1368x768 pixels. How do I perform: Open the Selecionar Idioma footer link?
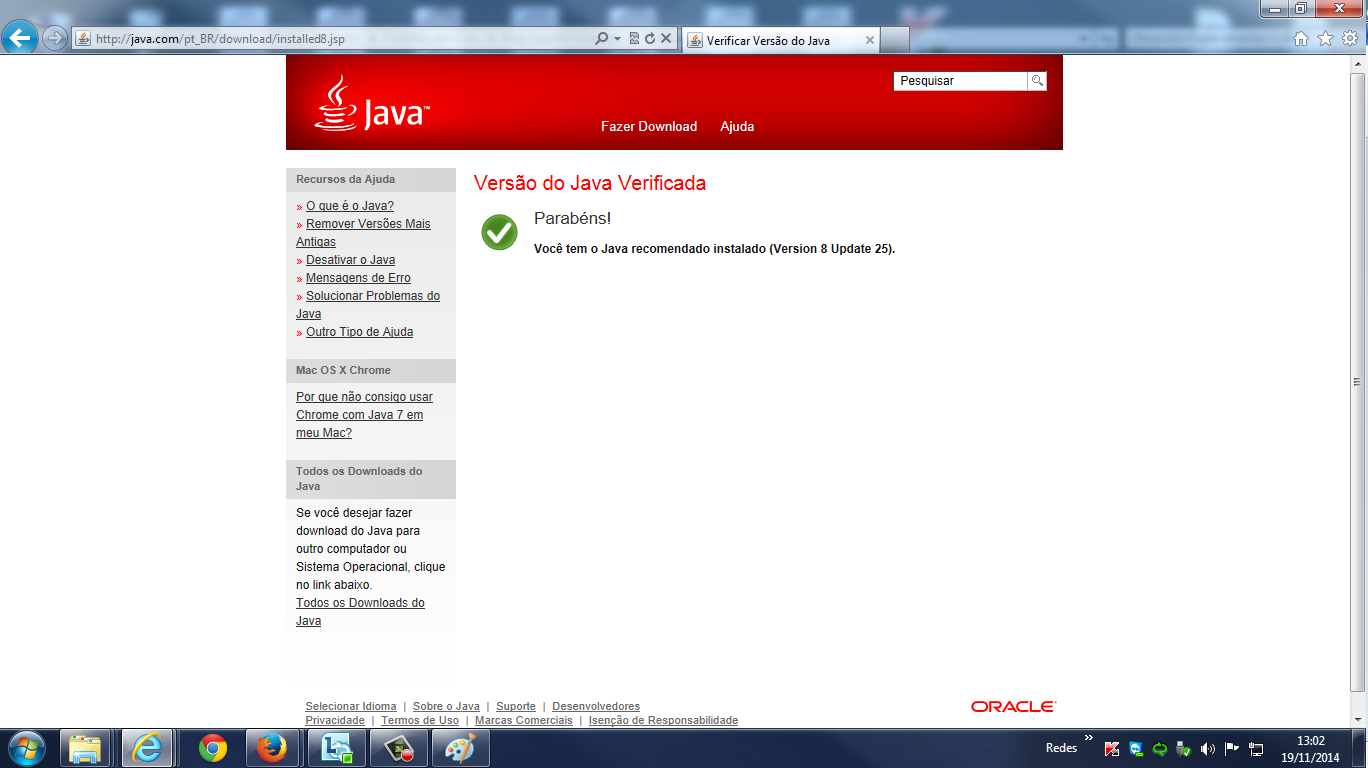(350, 706)
